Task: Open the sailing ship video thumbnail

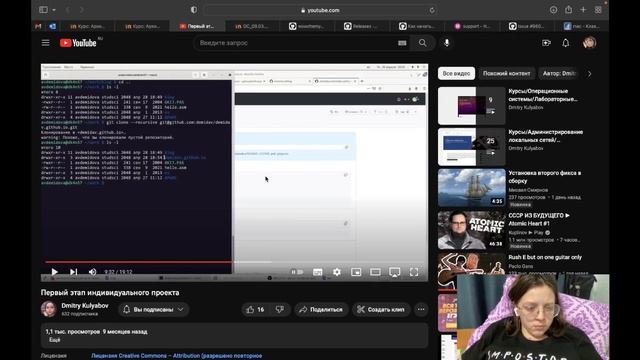Action: pyautogui.click(x=471, y=188)
